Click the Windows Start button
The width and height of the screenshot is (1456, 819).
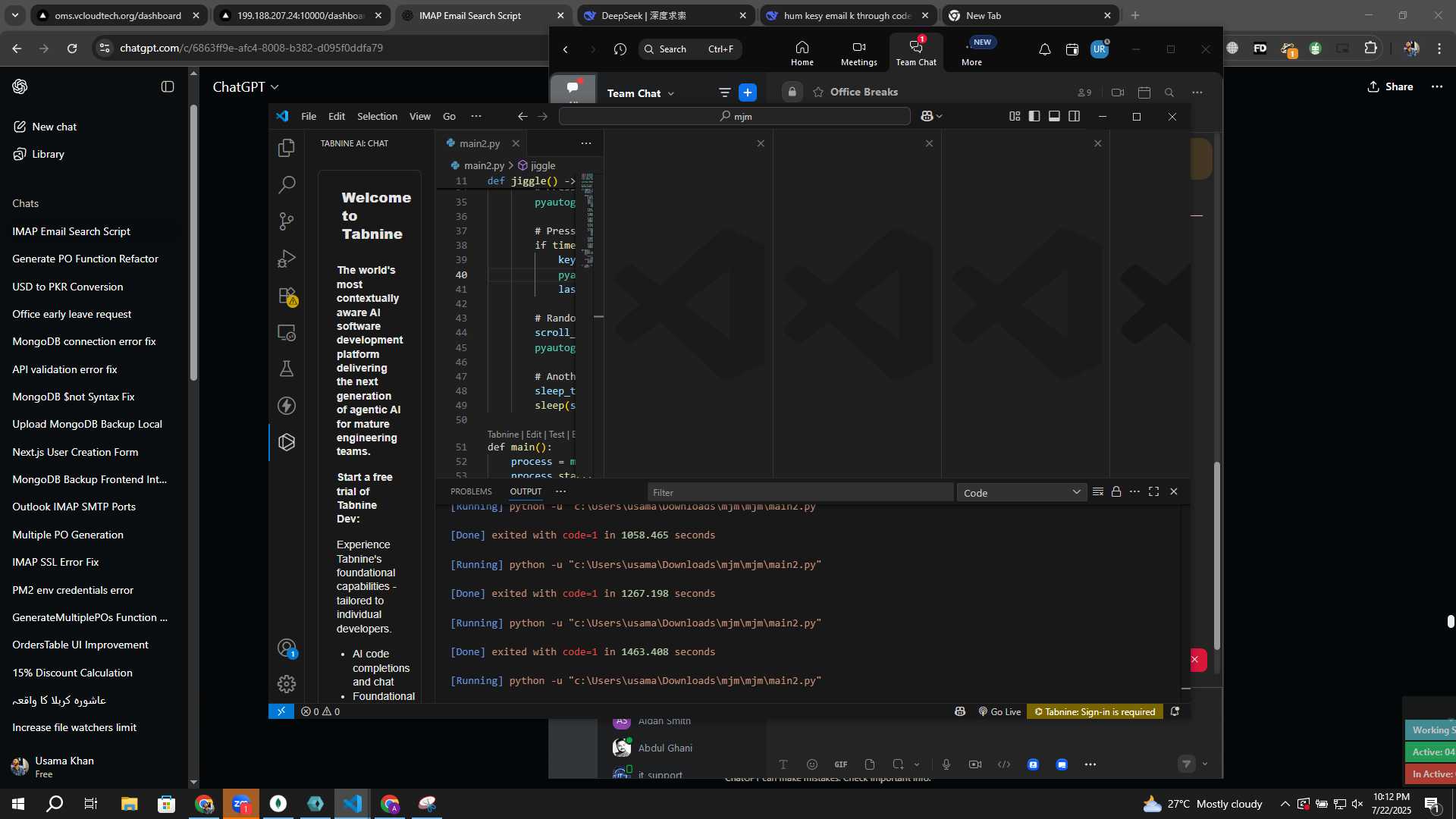click(18, 804)
